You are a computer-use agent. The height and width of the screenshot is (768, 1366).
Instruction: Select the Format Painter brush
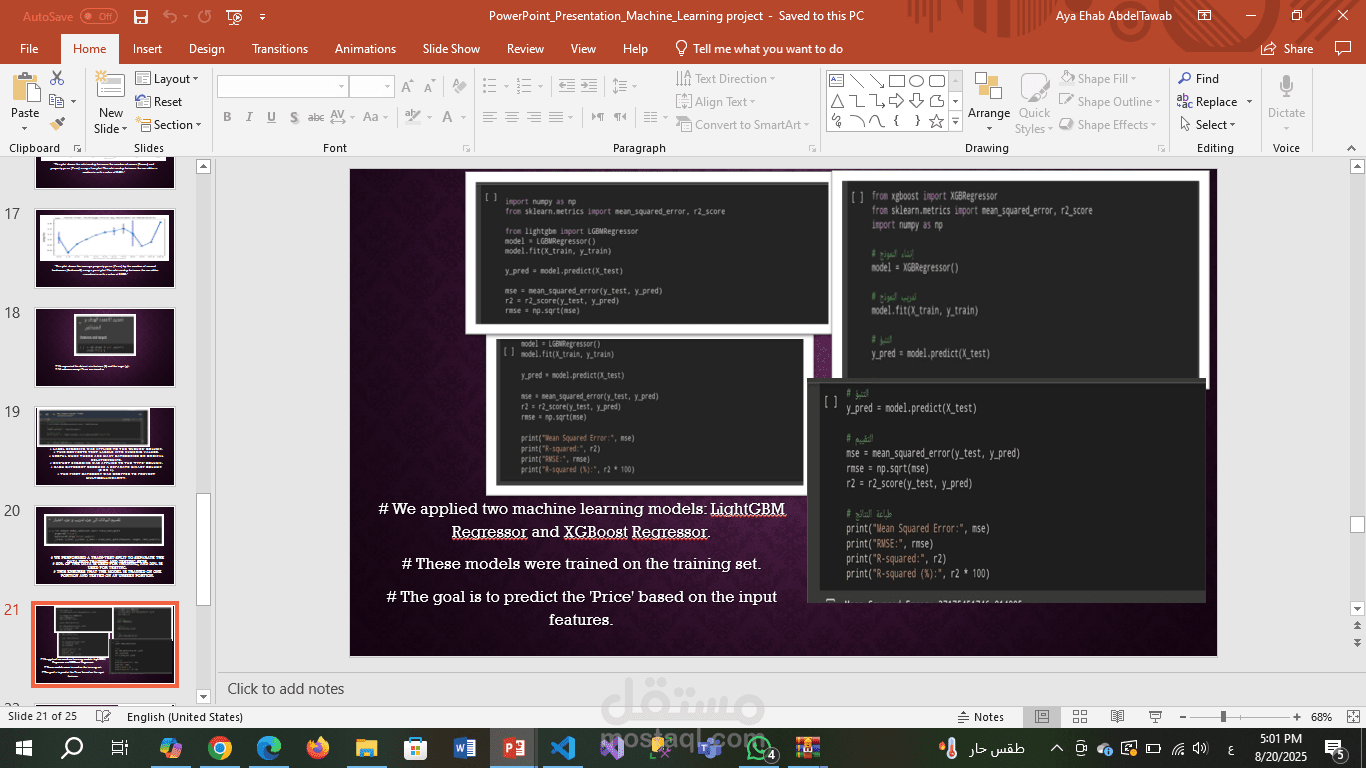57,124
